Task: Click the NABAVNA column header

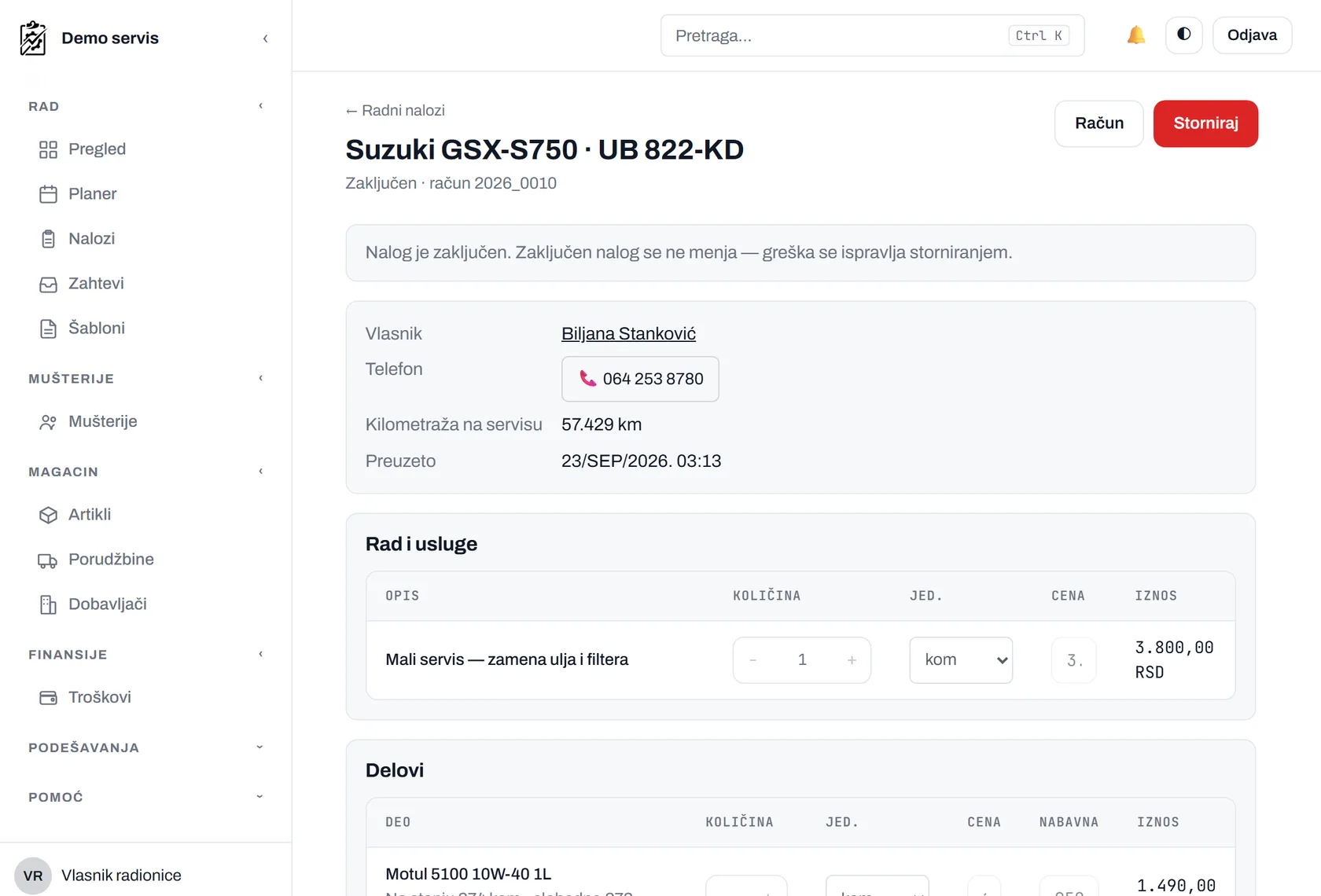Action: pyautogui.click(x=1069, y=822)
